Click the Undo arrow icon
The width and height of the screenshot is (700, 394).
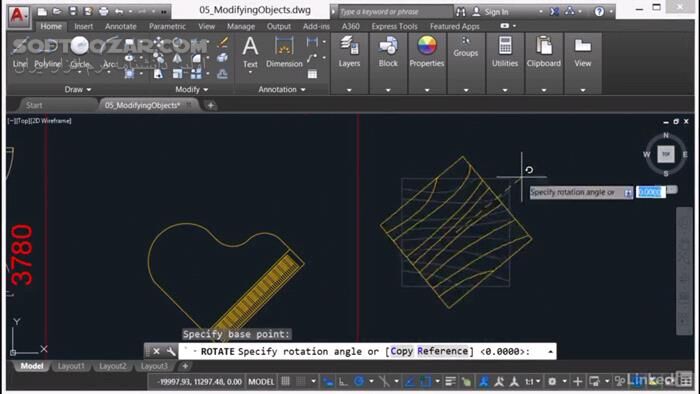tap(119, 11)
